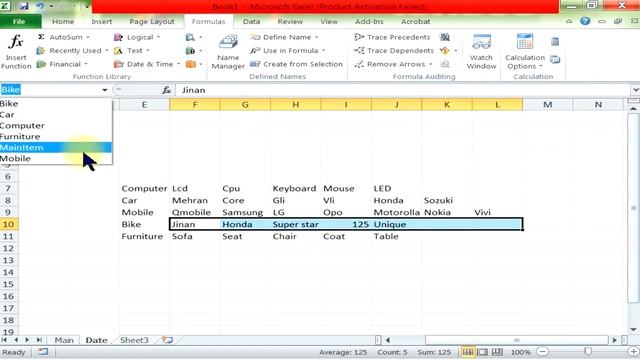
Task: Expand the formula bar
Action: pyautogui.click(x=635, y=90)
